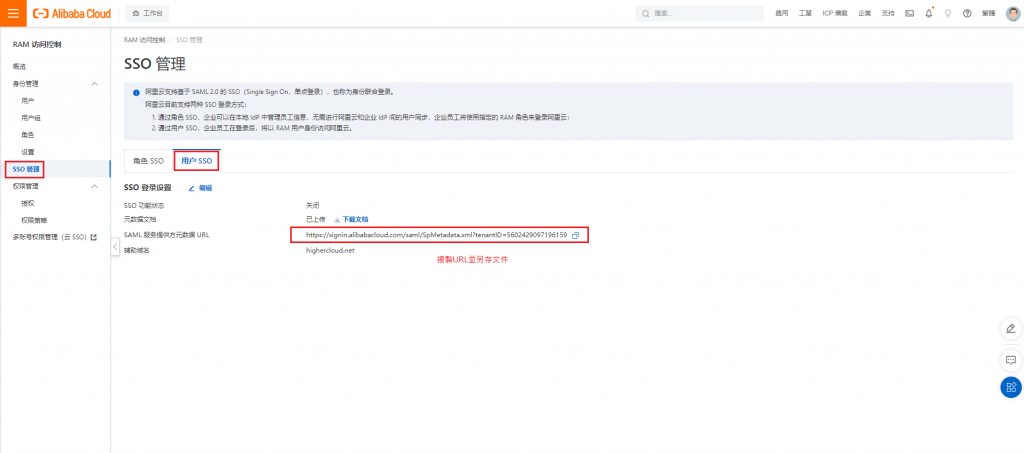This screenshot has height=453, width=1024.
Task: Click the 元数据文档 label
Action: 140,219
